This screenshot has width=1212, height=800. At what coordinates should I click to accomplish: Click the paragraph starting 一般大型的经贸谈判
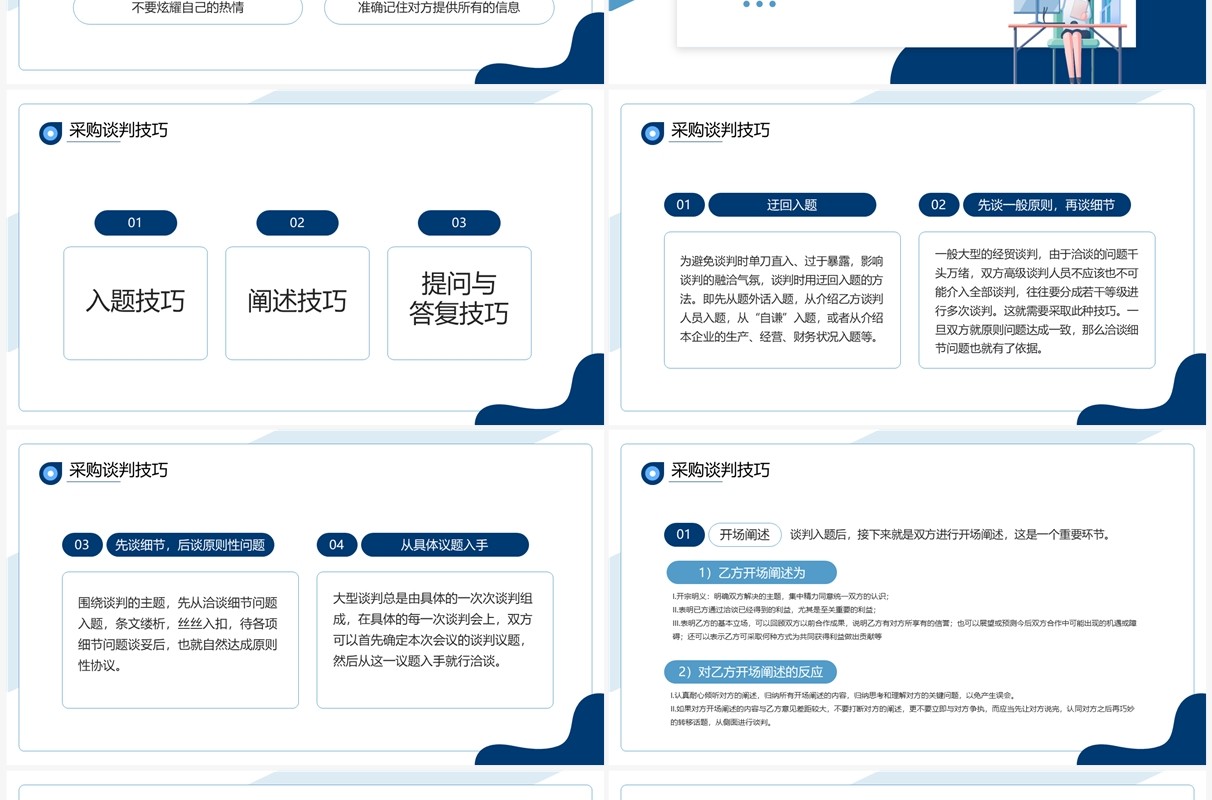(x=1037, y=302)
